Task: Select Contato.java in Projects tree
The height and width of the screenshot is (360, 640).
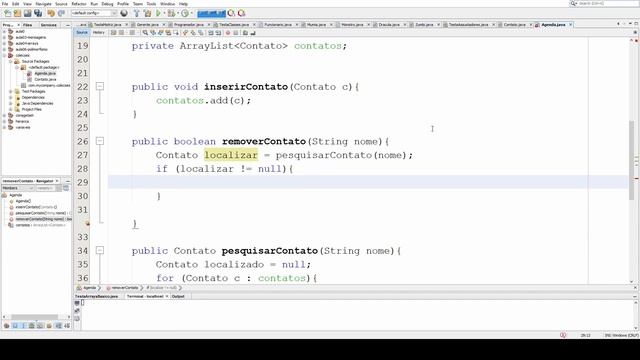Action: click(45, 79)
